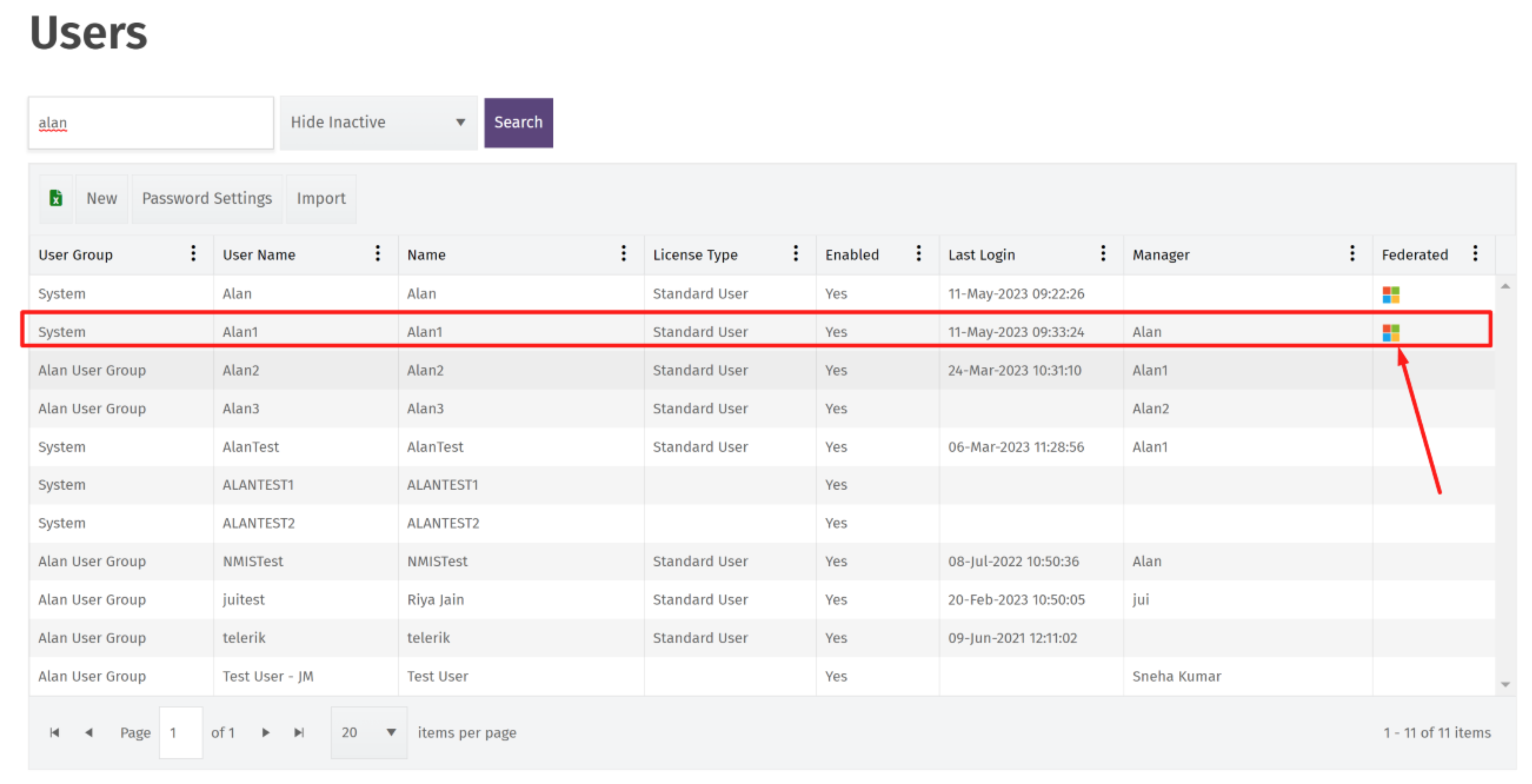Screen dimensions: 1532x784
Task: Open User Name column options menu
Action: click(377, 254)
